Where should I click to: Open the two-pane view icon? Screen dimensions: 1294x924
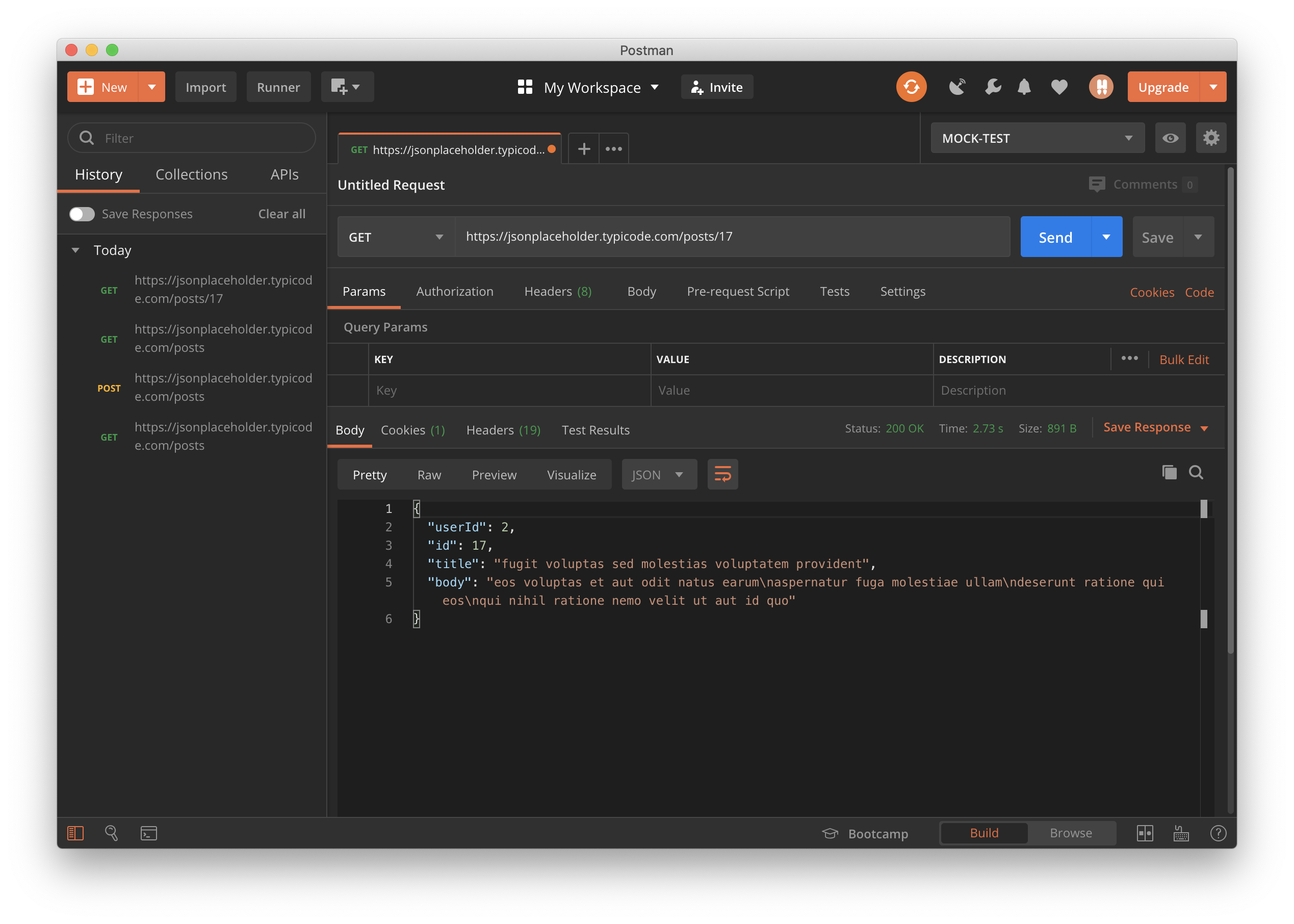[1145, 834]
